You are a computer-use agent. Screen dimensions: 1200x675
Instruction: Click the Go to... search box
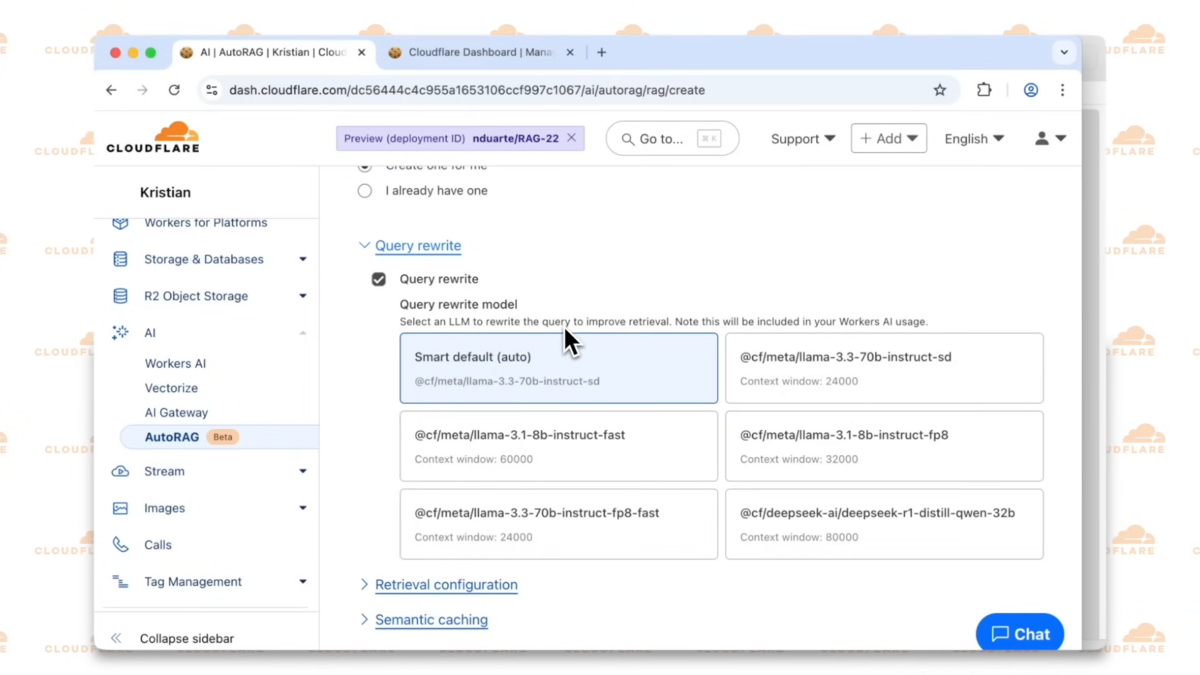[672, 139]
